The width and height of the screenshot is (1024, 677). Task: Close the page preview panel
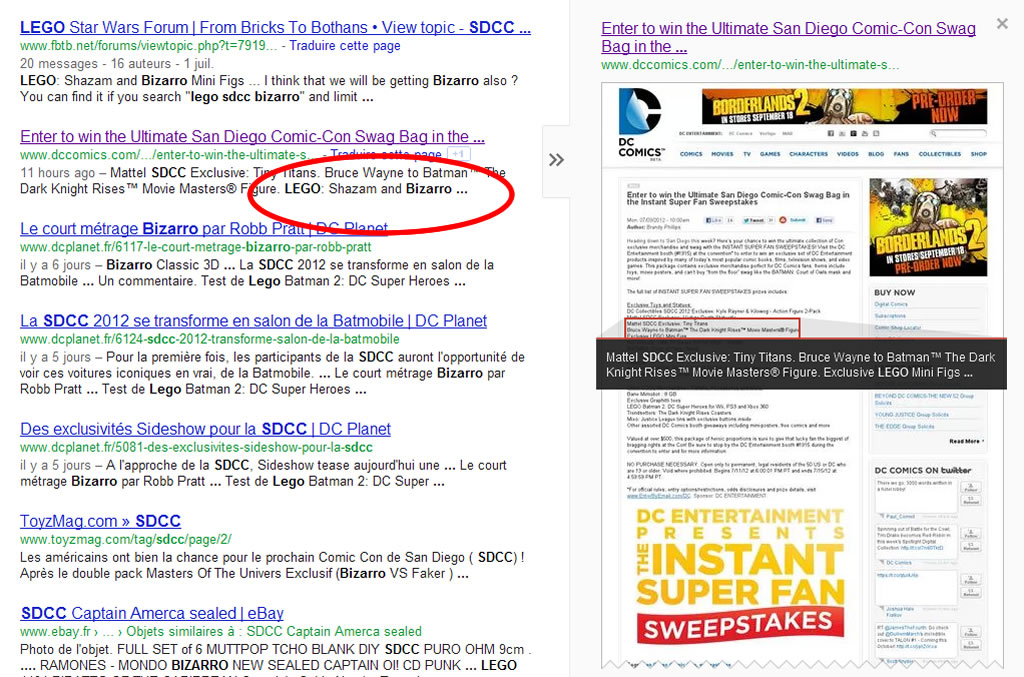pos(1002,23)
